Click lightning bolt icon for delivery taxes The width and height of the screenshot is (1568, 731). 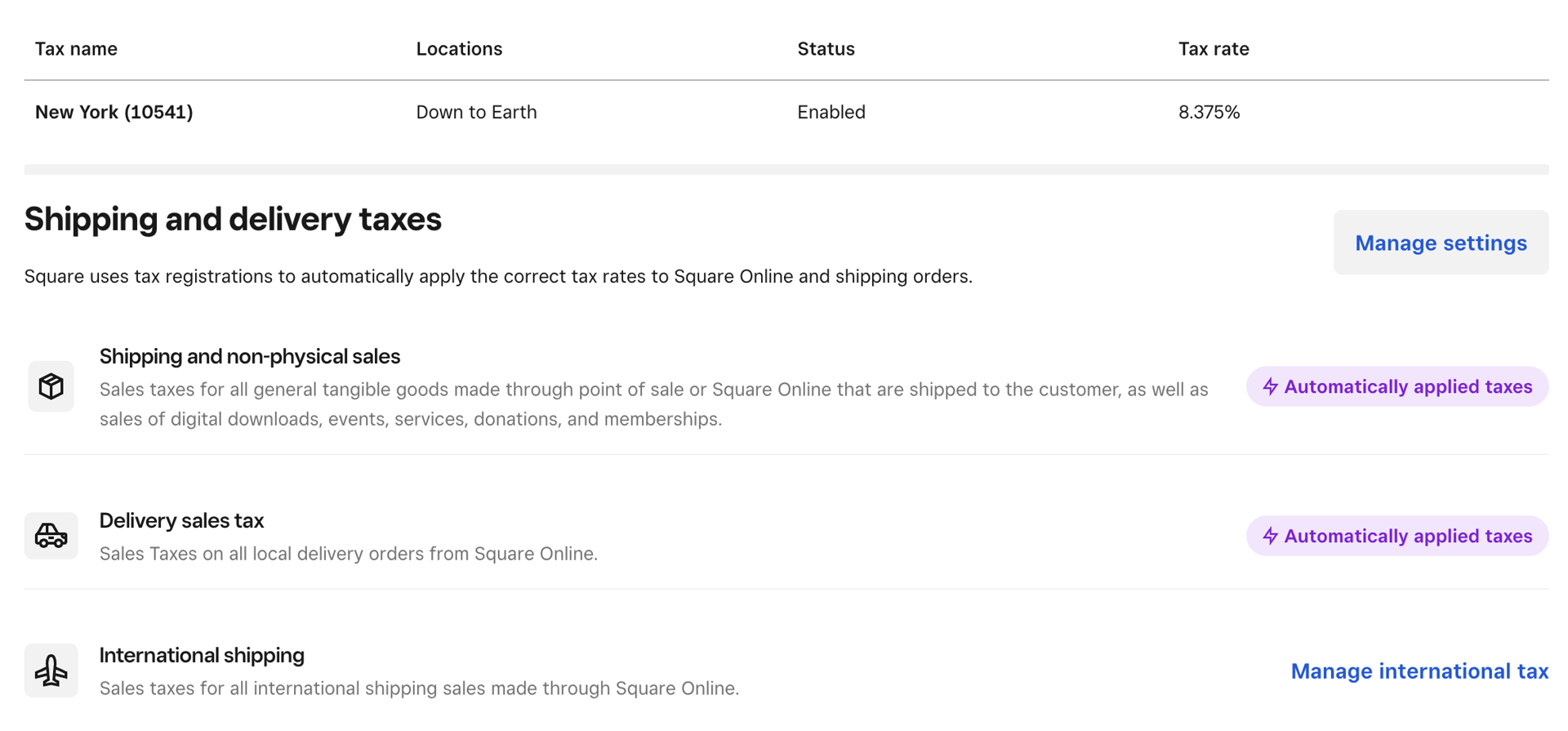click(1270, 536)
